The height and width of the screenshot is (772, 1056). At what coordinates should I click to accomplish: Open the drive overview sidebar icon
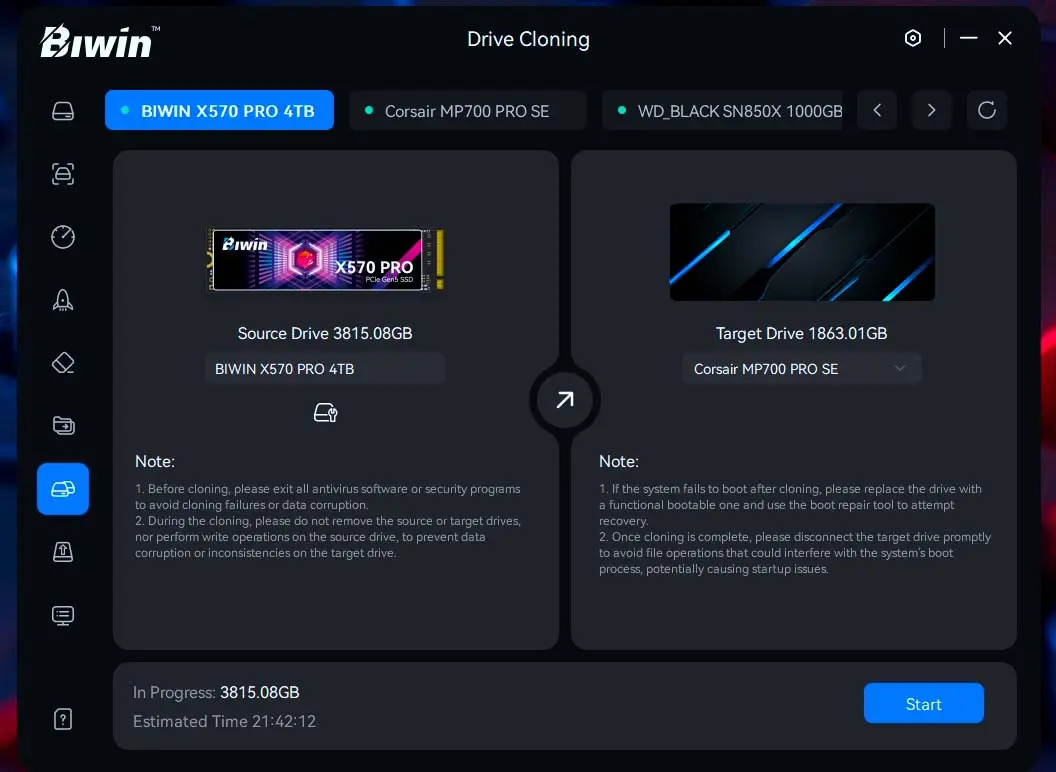63,111
